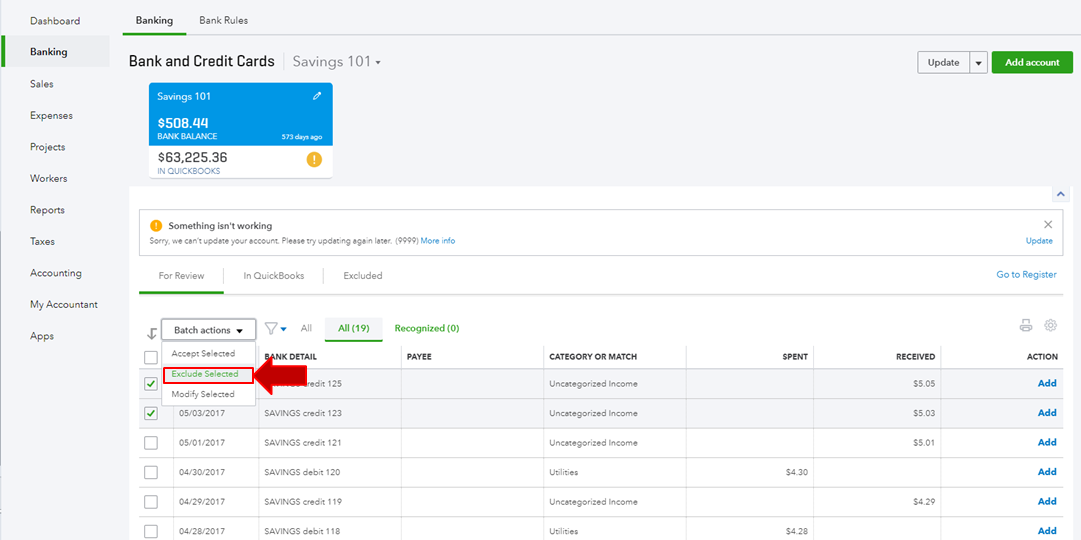
Task: Edit Savings 101 card with pencil icon
Action: 317,97
